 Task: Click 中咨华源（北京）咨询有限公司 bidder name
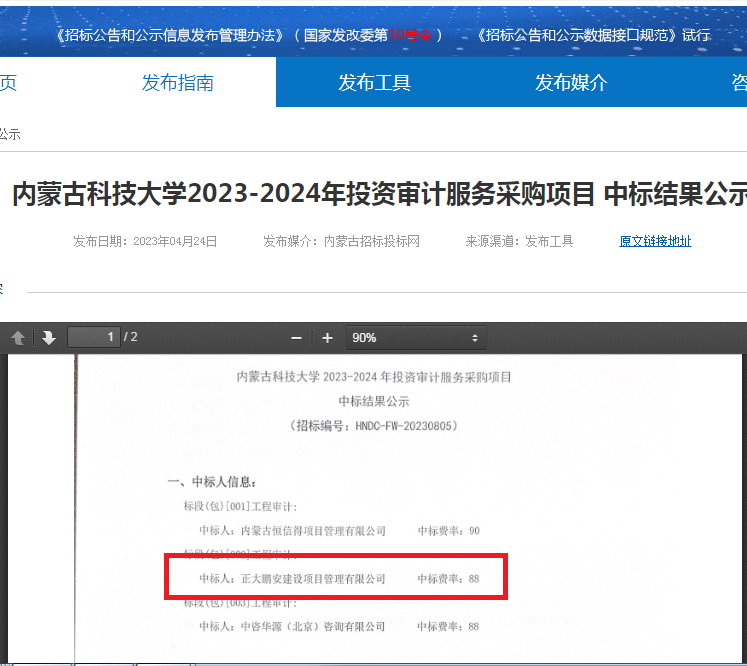[313, 626]
